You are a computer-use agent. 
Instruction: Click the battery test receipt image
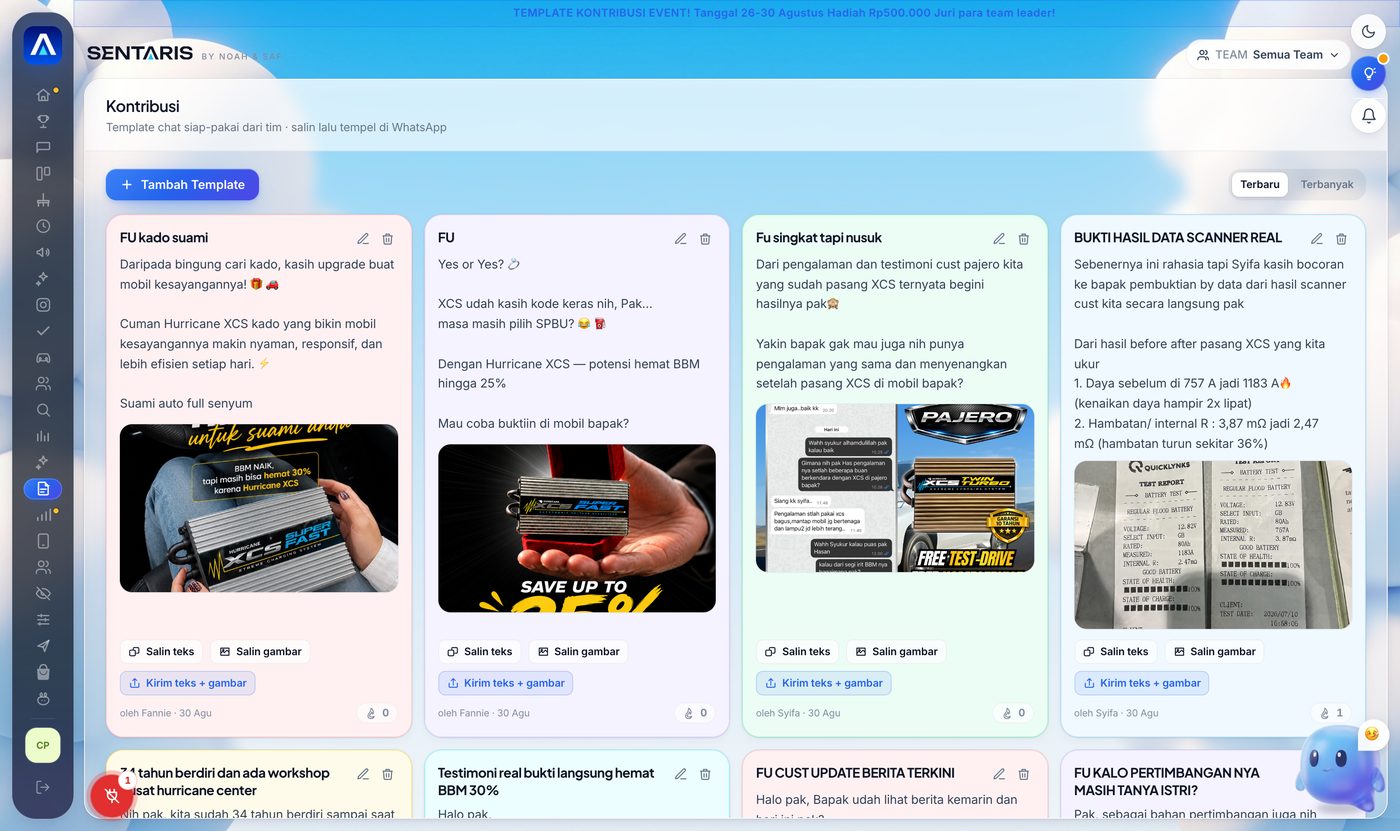click(x=1213, y=545)
